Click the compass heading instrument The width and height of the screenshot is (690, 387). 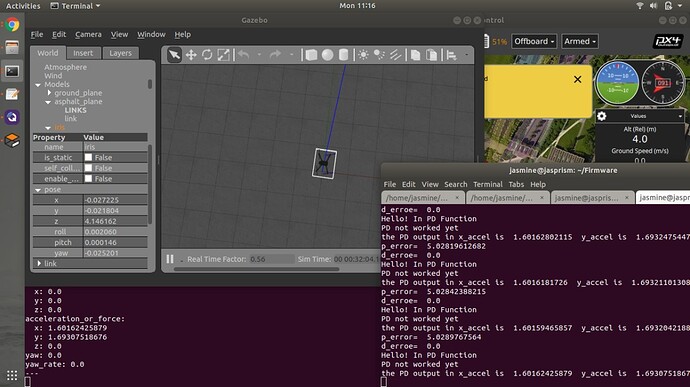click(x=663, y=83)
